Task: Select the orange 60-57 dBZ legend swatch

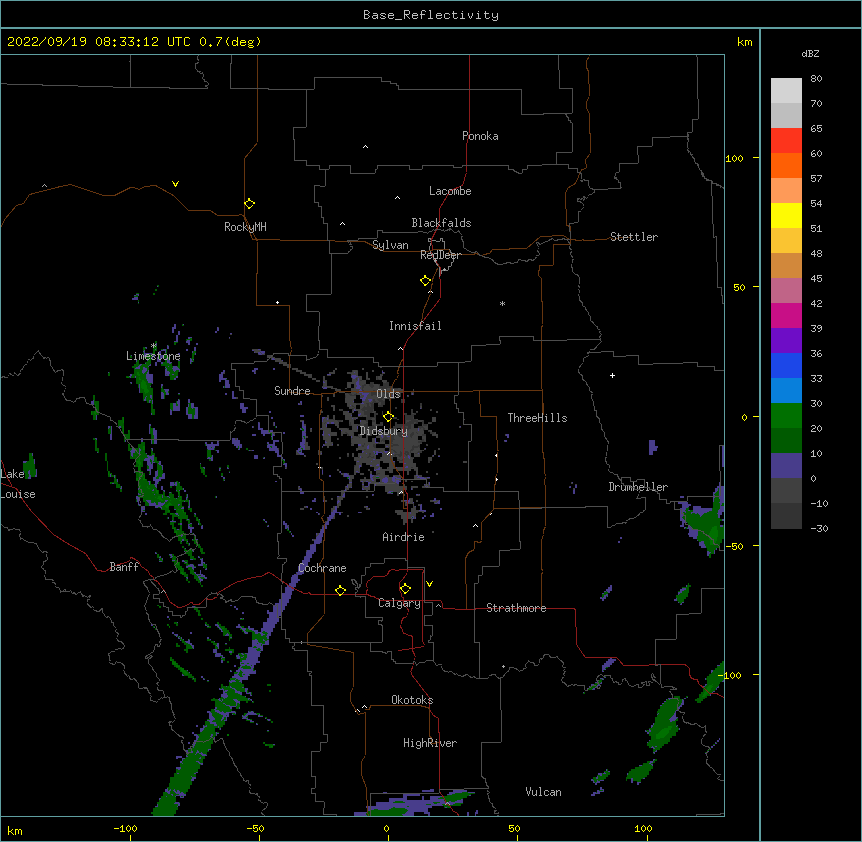Action: click(x=786, y=165)
